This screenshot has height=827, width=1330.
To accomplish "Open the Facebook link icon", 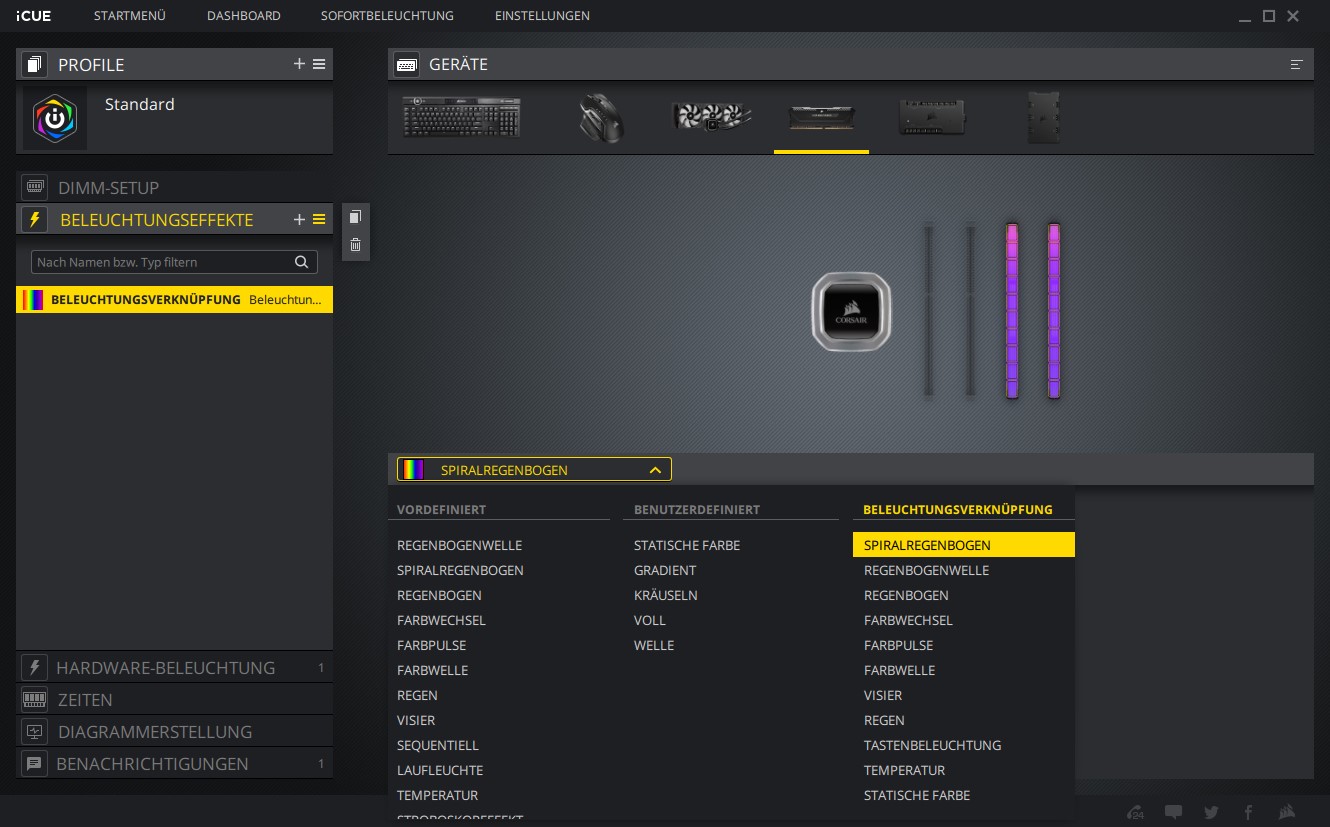I will 1248,812.
